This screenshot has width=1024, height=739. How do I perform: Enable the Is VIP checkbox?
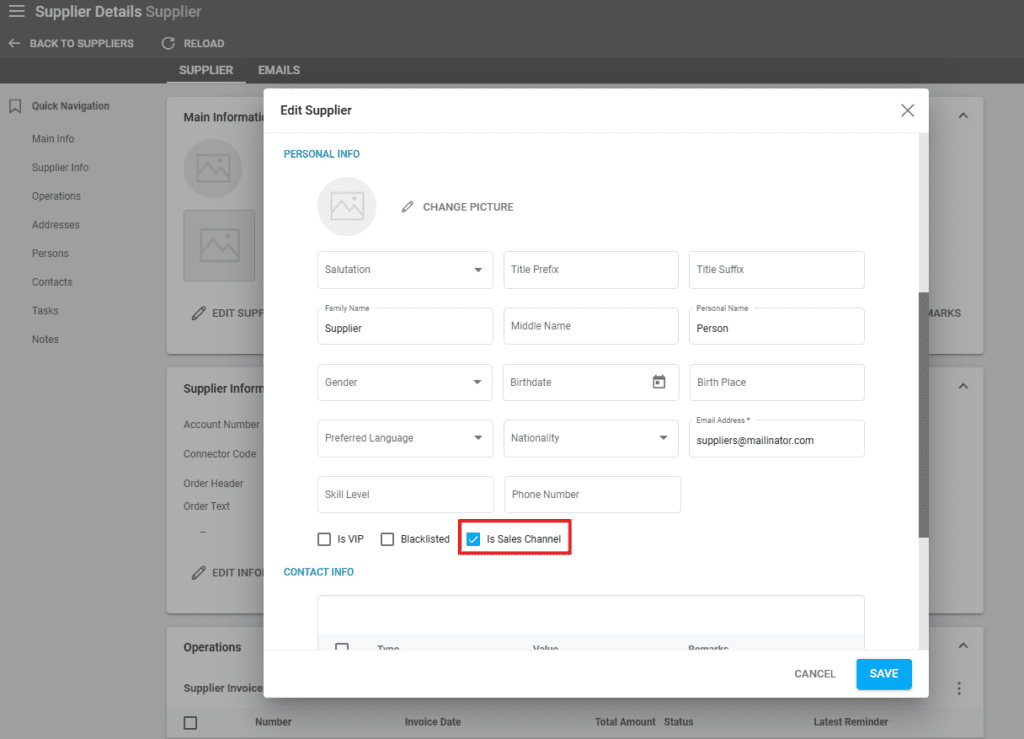(x=324, y=540)
